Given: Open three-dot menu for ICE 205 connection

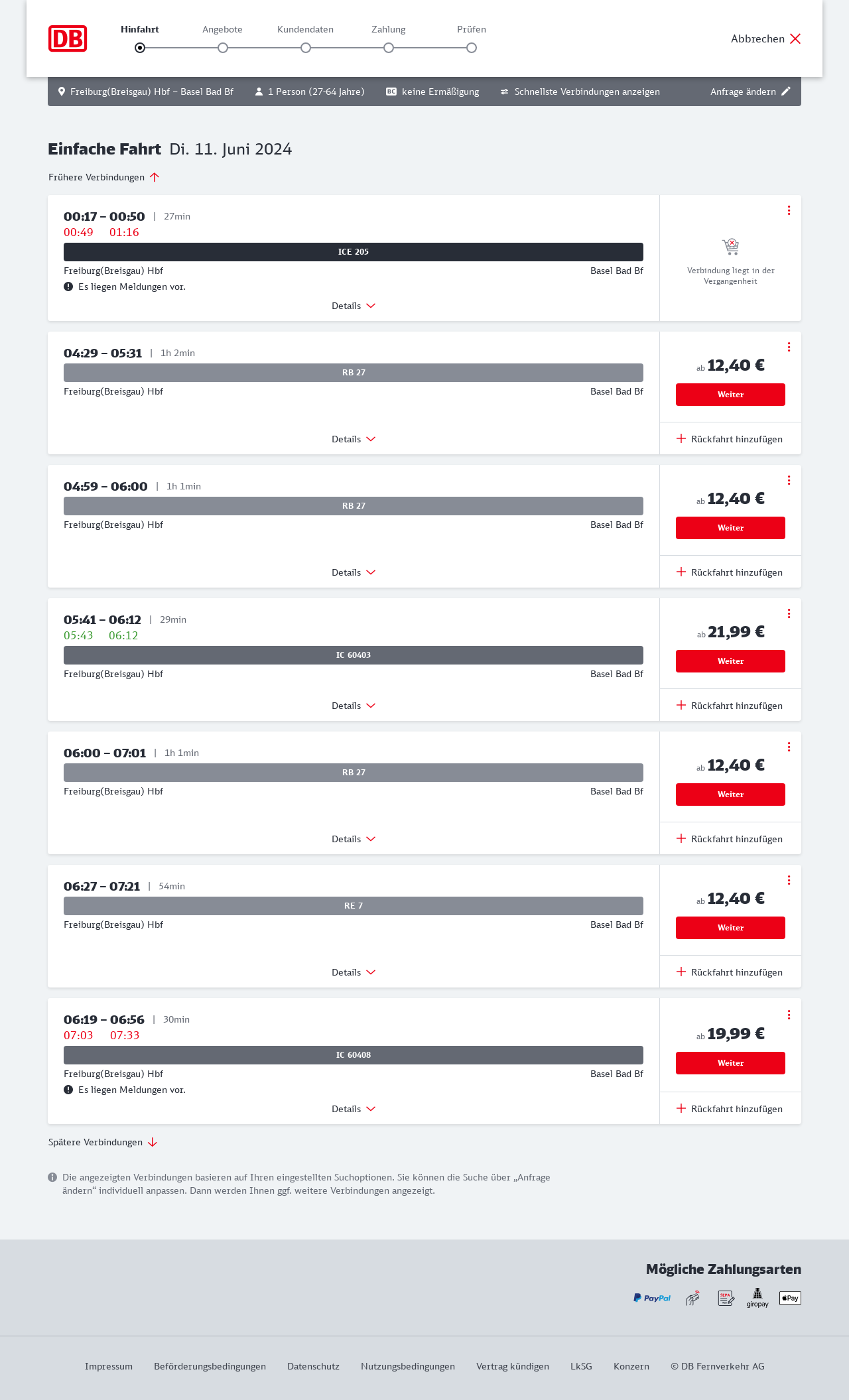Looking at the screenshot, I should tap(789, 210).
